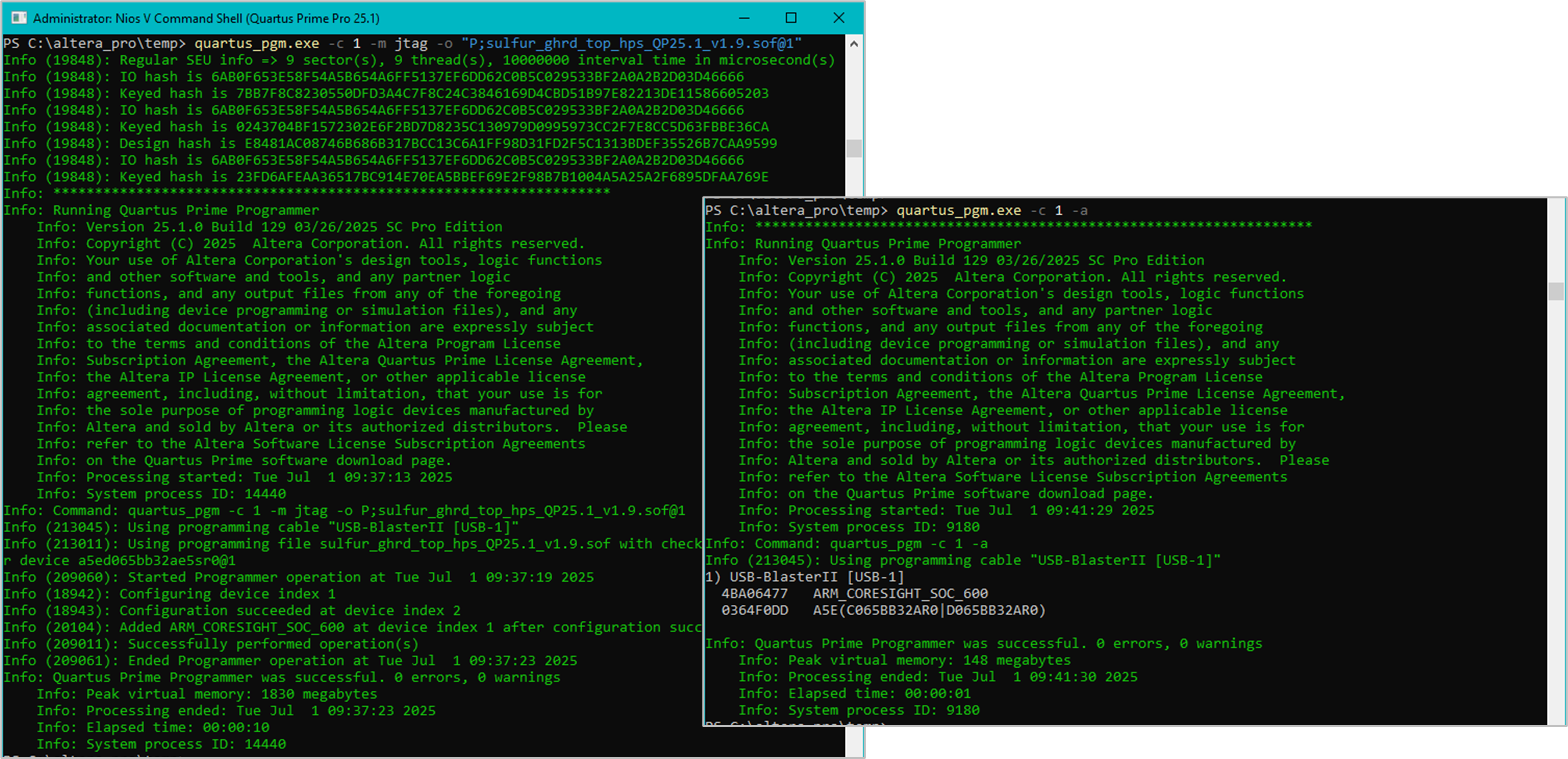Click the left terminal's scrollbar up arrow

pyautogui.click(x=853, y=44)
